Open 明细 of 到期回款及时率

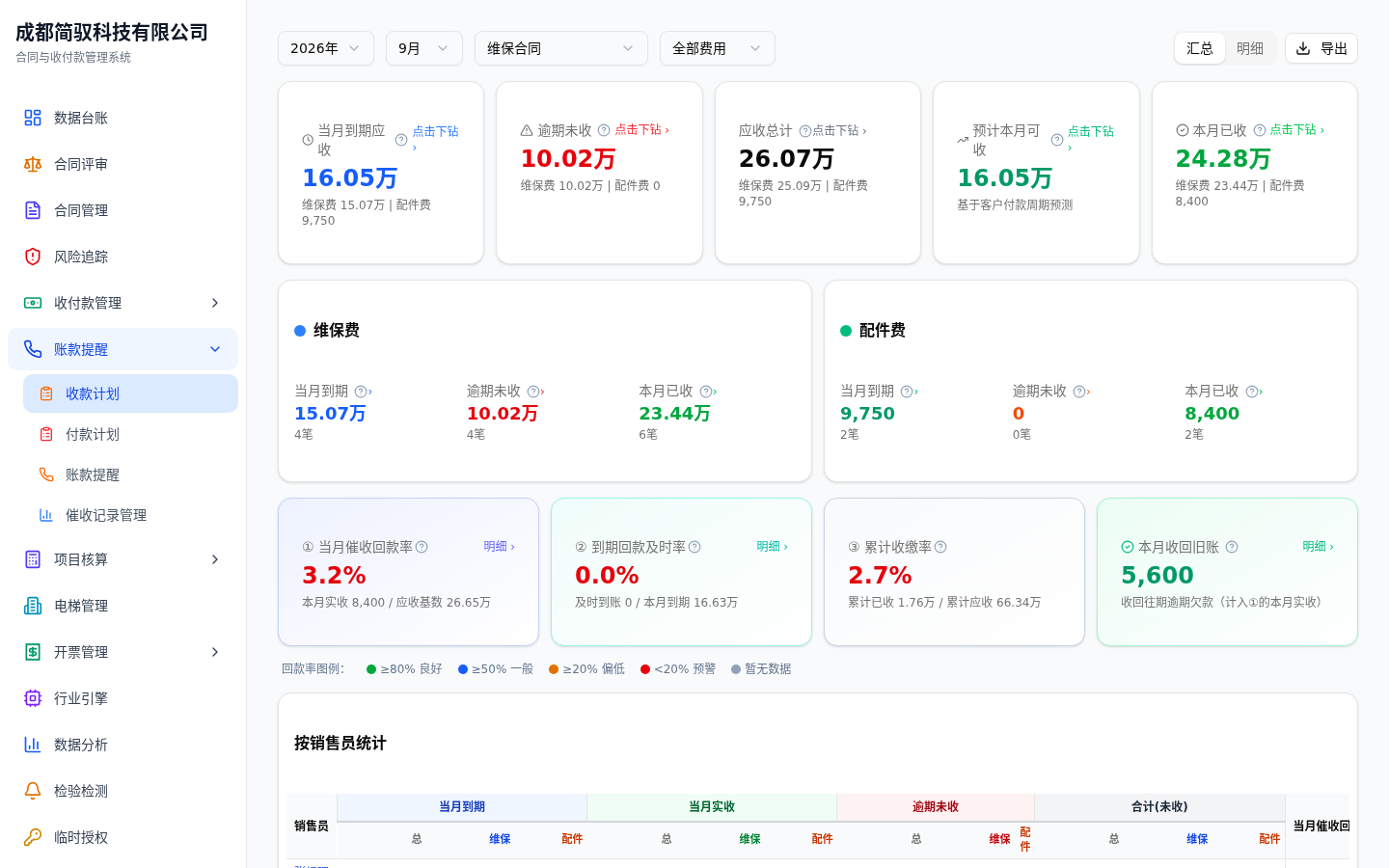pos(773,547)
